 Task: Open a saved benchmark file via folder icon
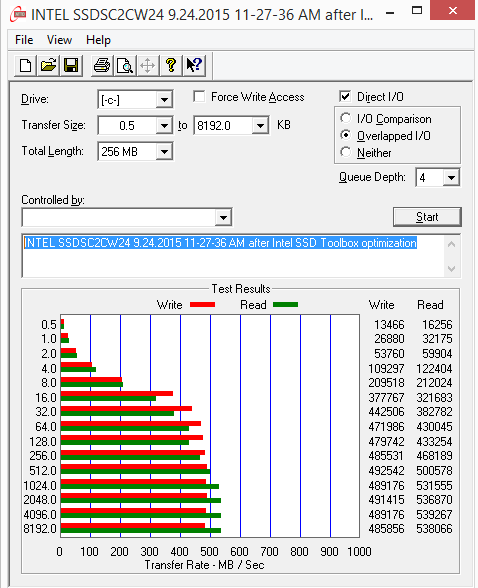tap(48, 66)
